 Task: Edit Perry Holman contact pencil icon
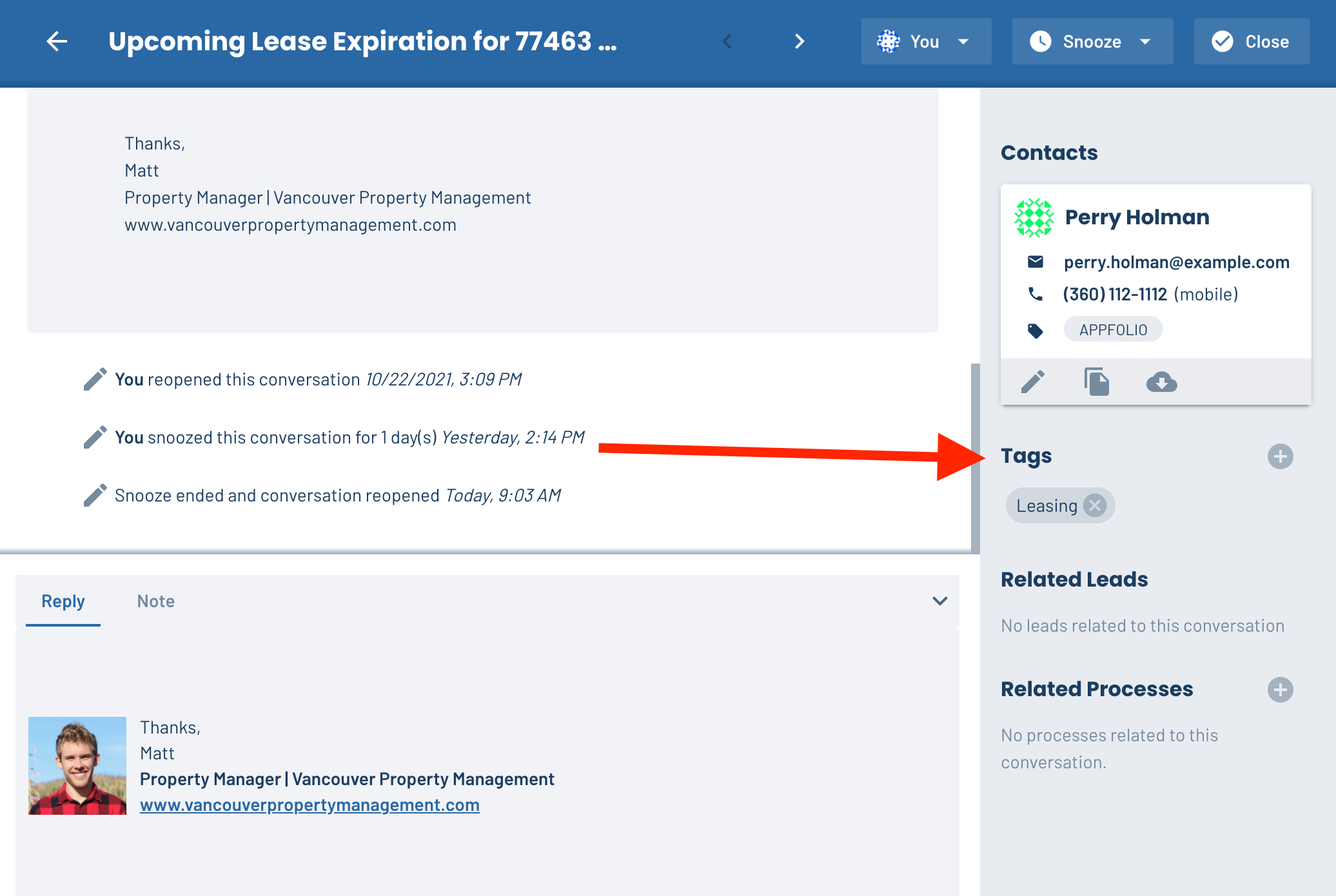tap(1033, 382)
